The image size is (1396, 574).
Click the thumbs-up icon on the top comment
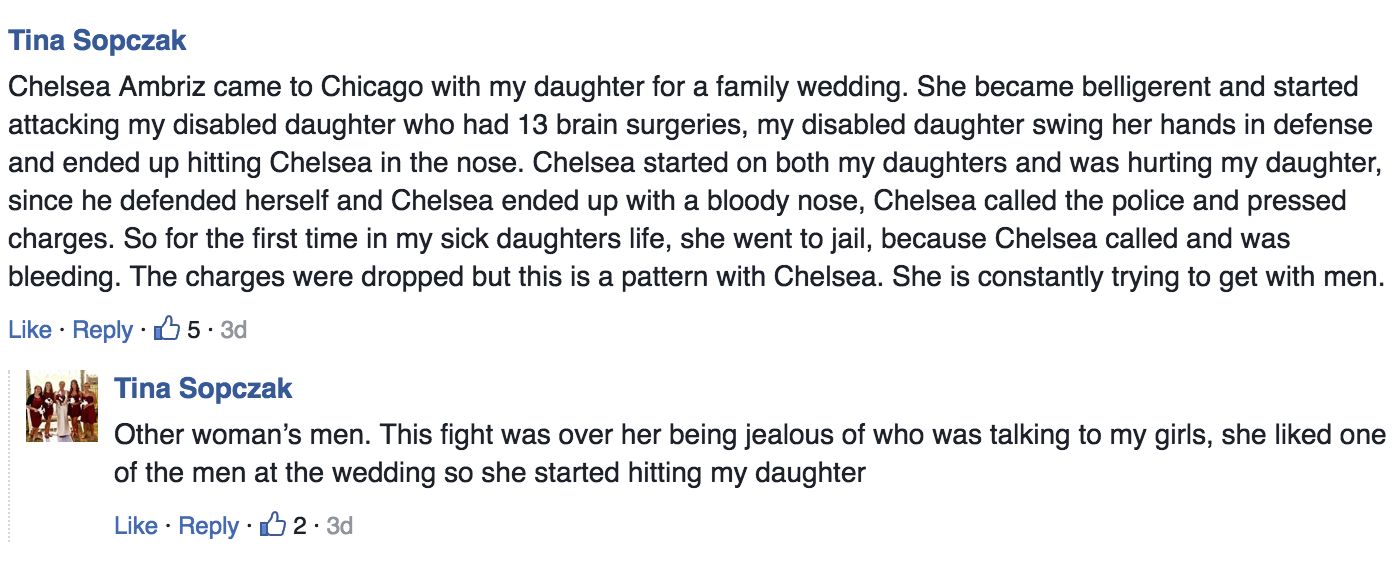point(167,329)
